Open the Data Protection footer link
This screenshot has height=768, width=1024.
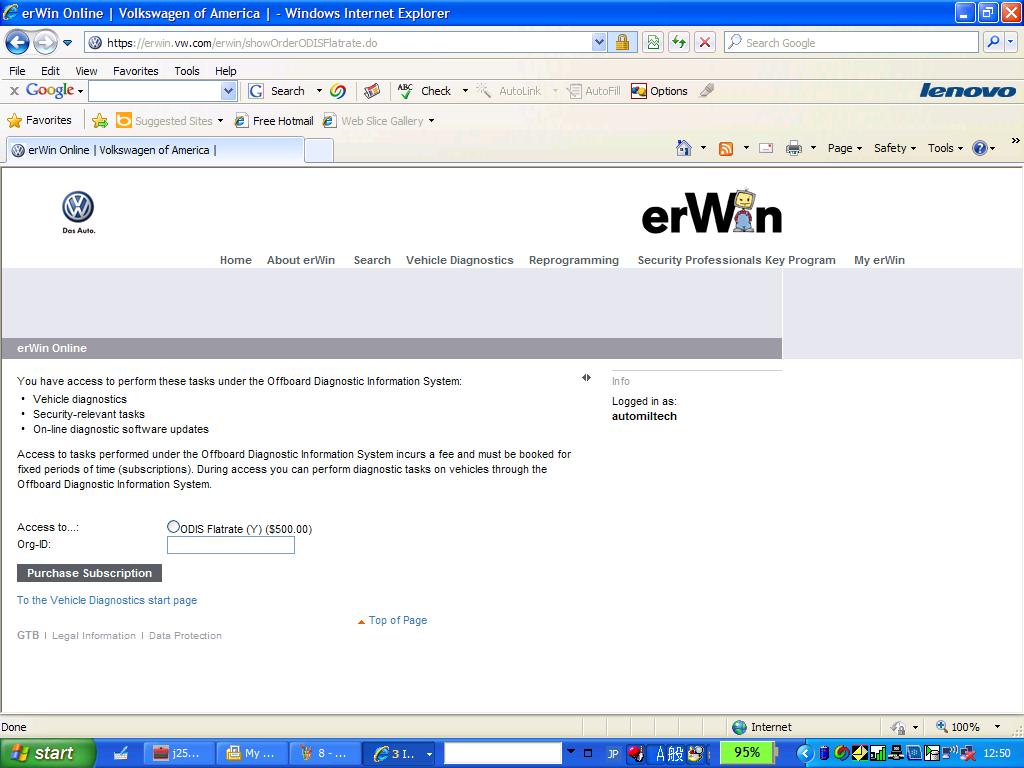(185, 635)
